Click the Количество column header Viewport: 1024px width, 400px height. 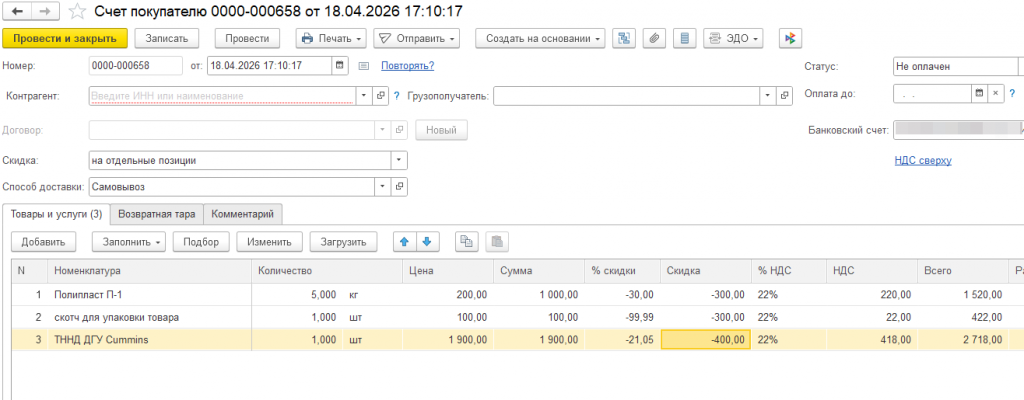tap(327, 271)
